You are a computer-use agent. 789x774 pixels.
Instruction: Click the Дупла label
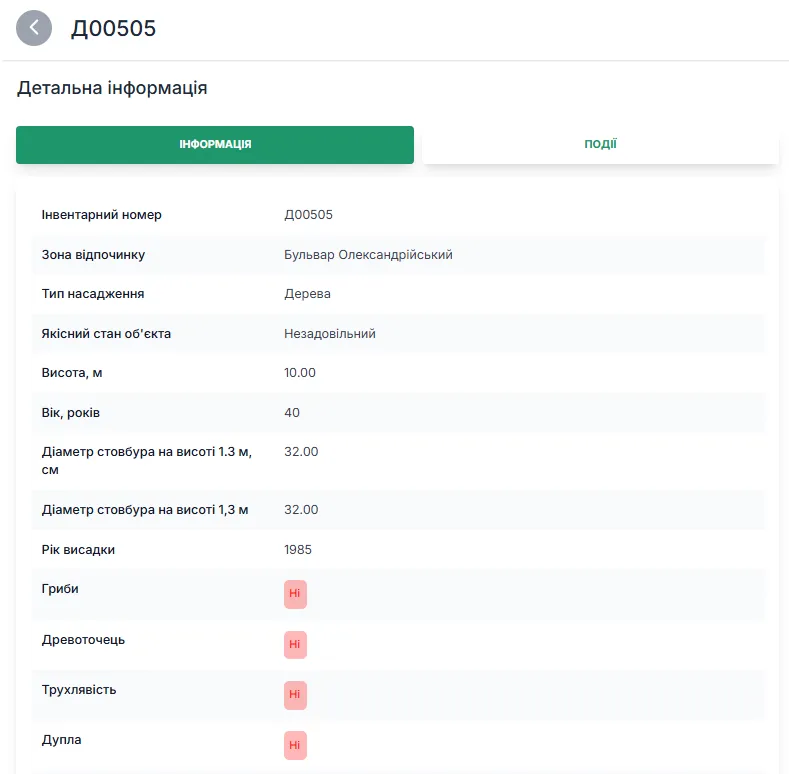tap(61, 740)
